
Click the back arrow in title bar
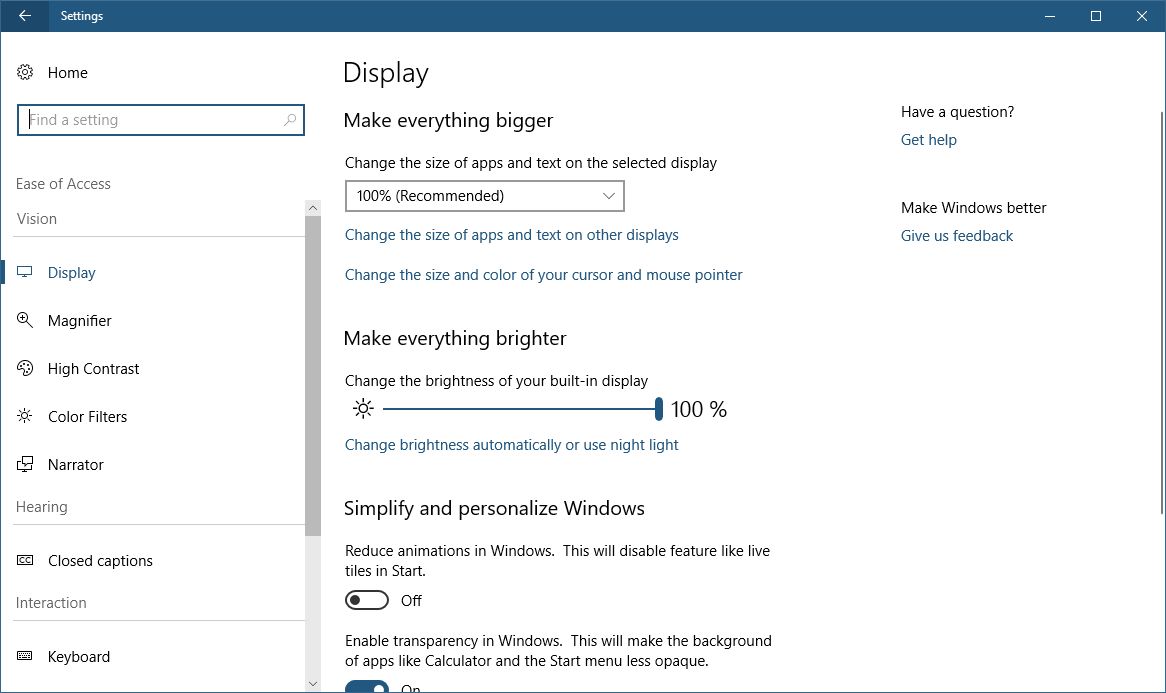point(25,16)
